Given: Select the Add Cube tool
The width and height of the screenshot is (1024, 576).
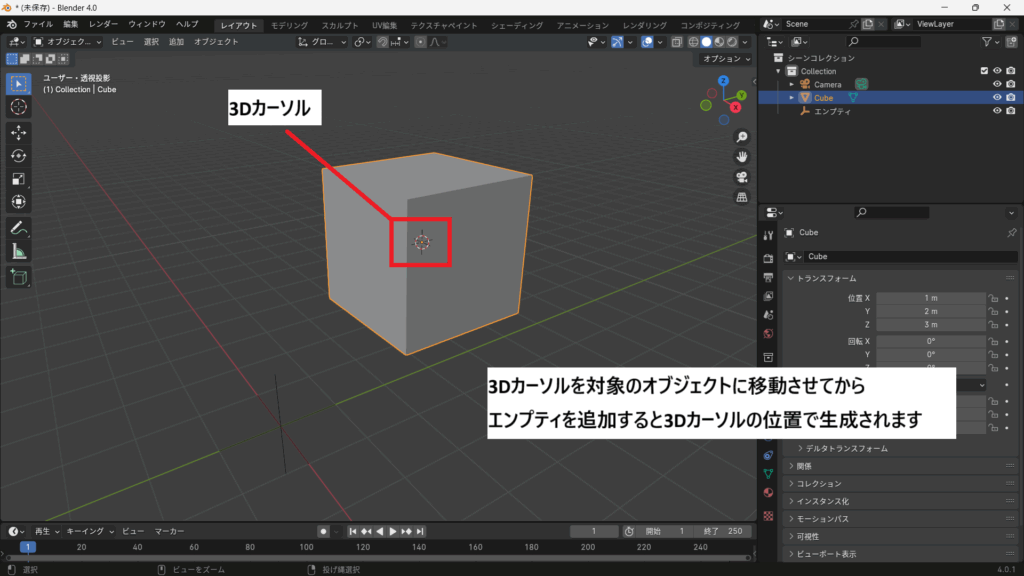Looking at the screenshot, I should click(x=19, y=277).
